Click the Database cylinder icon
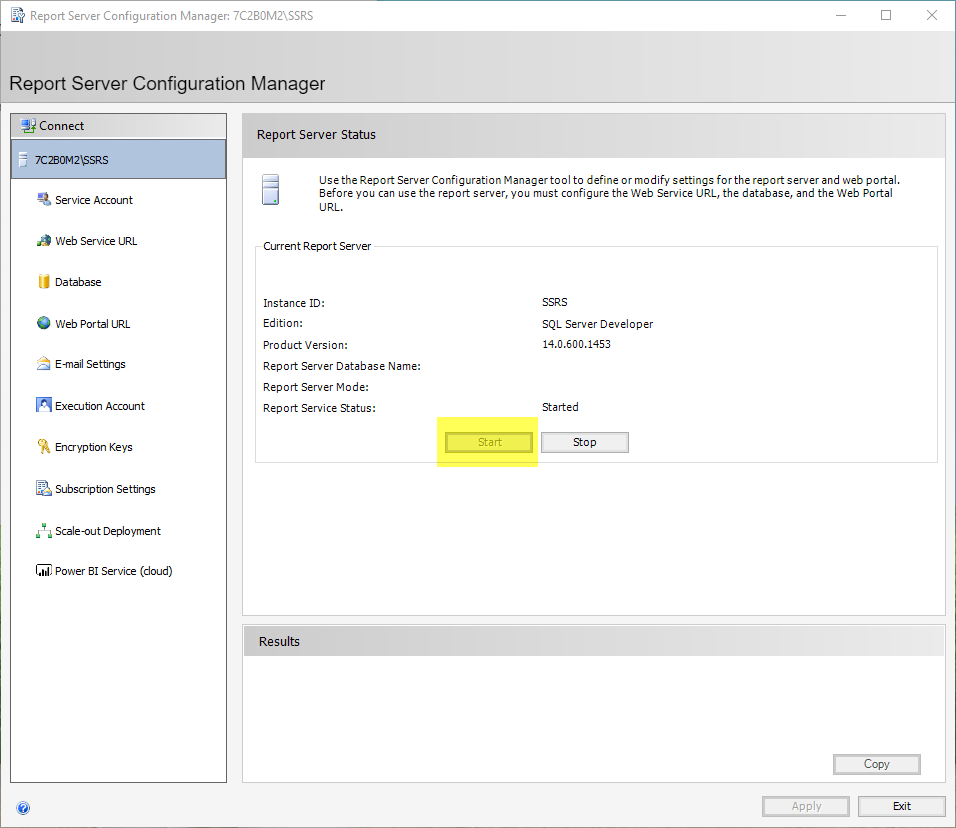 point(44,282)
